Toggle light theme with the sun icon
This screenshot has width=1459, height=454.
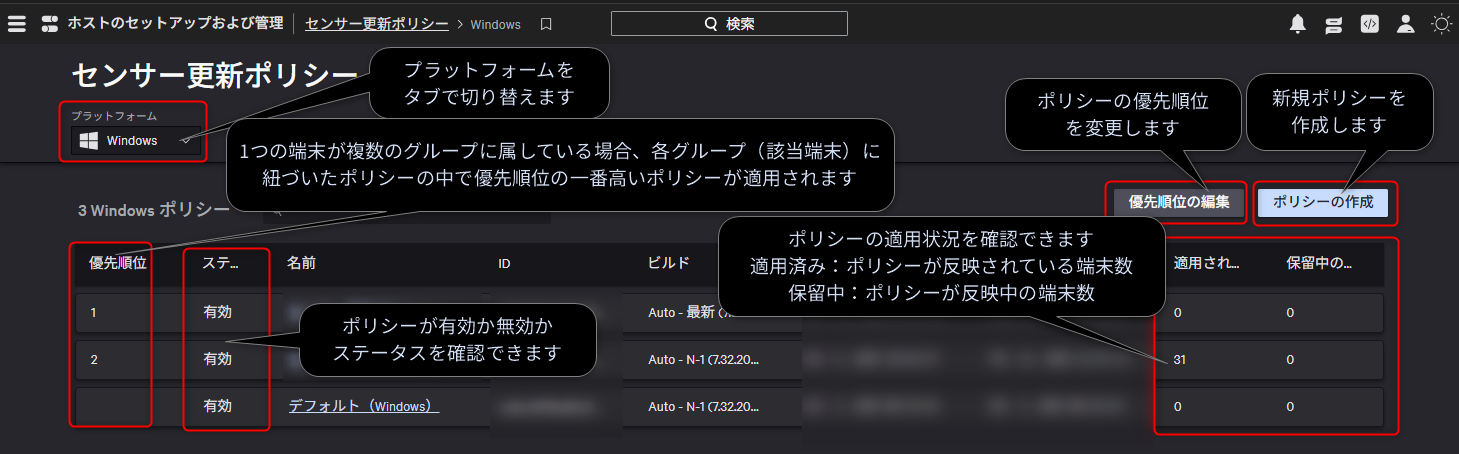point(1441,24)
